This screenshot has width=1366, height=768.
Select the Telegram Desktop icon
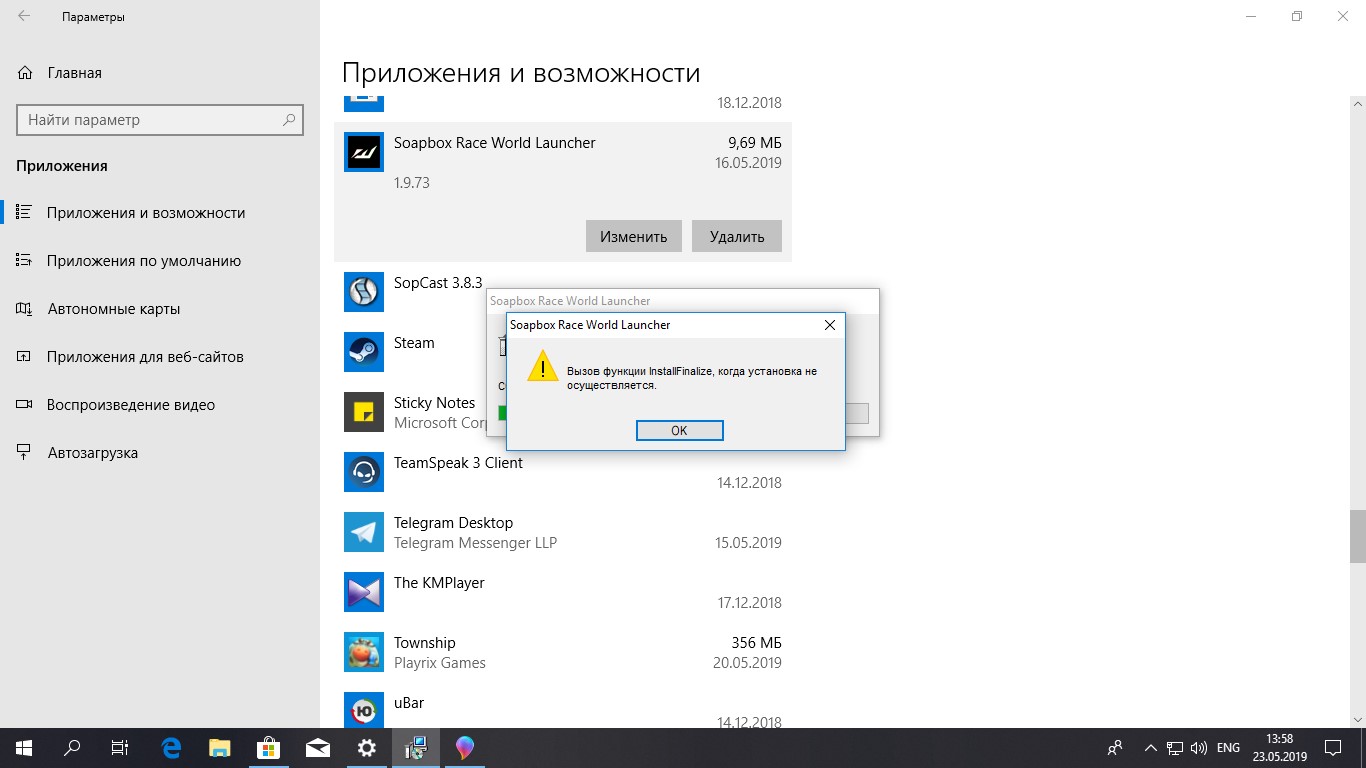pyautogui.click(x=364, y=532)
